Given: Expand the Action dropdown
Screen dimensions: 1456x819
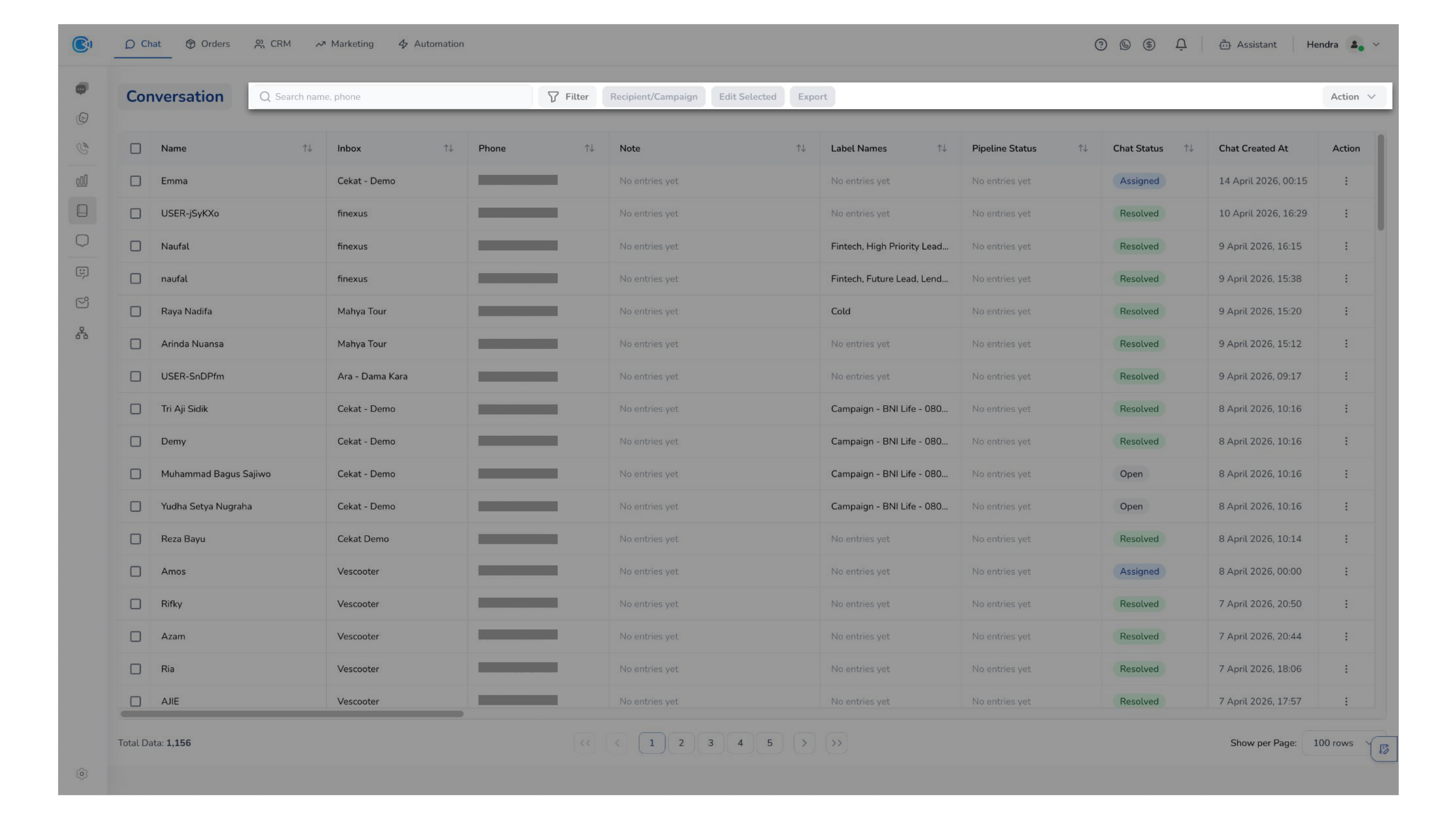Looking at the screenshot, I should (x=1353, y=97).
